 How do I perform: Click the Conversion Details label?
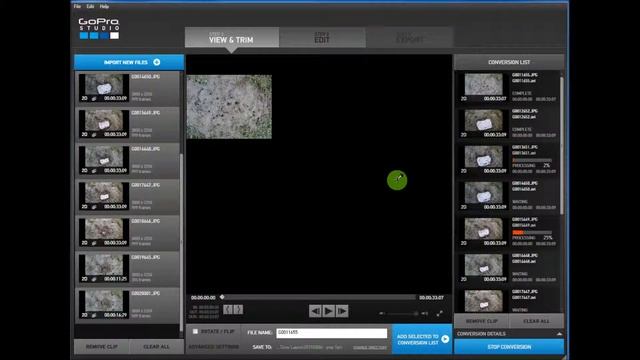click(x=482, y=334)
